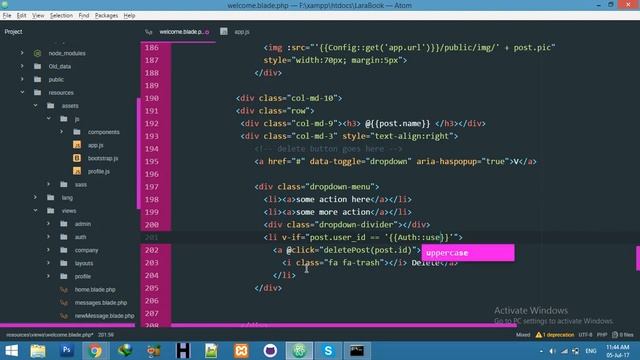
Task: Collapse the views folder chevron
Action: [35, 210]
